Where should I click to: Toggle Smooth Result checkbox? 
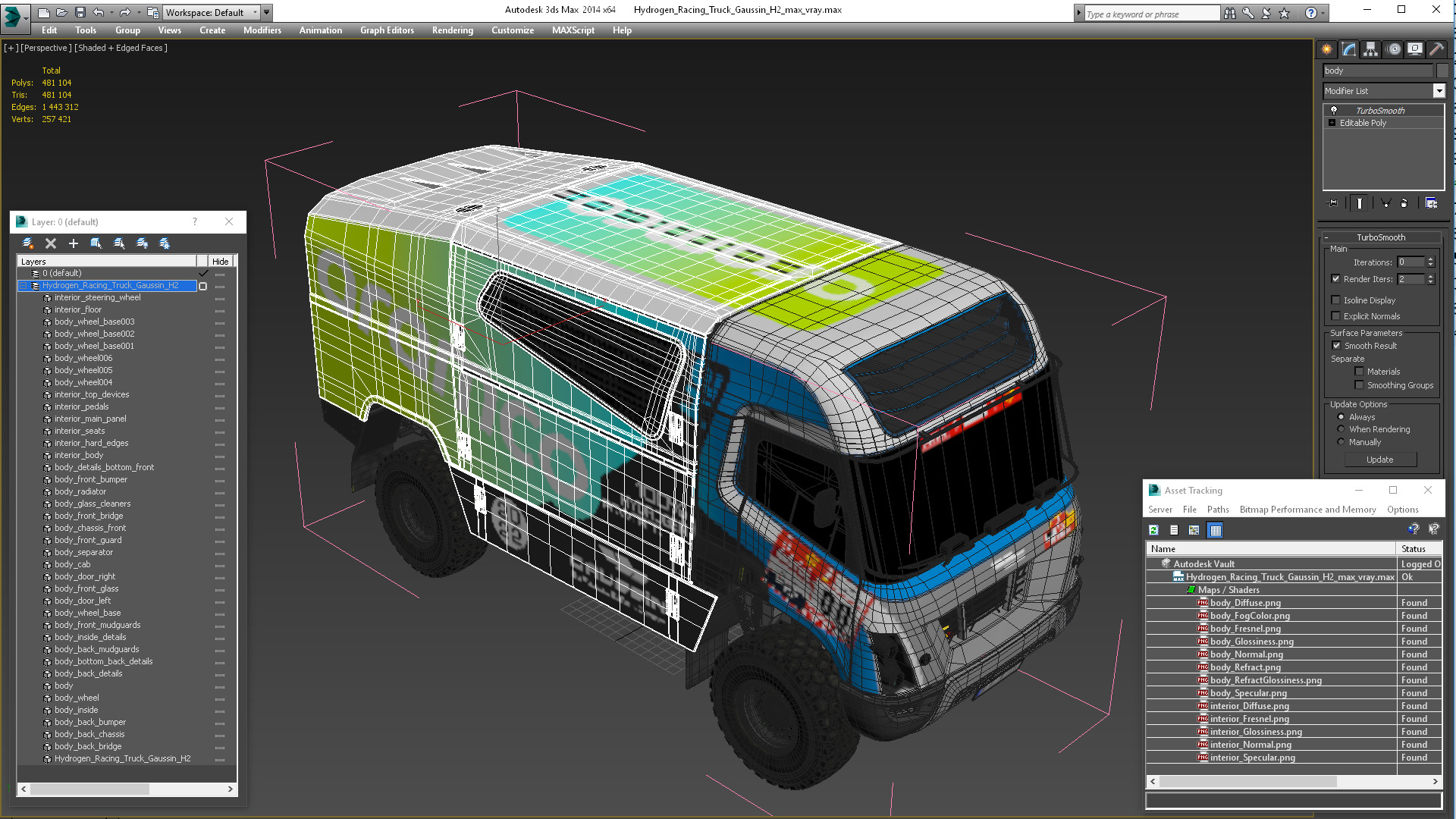(1336, 346)
